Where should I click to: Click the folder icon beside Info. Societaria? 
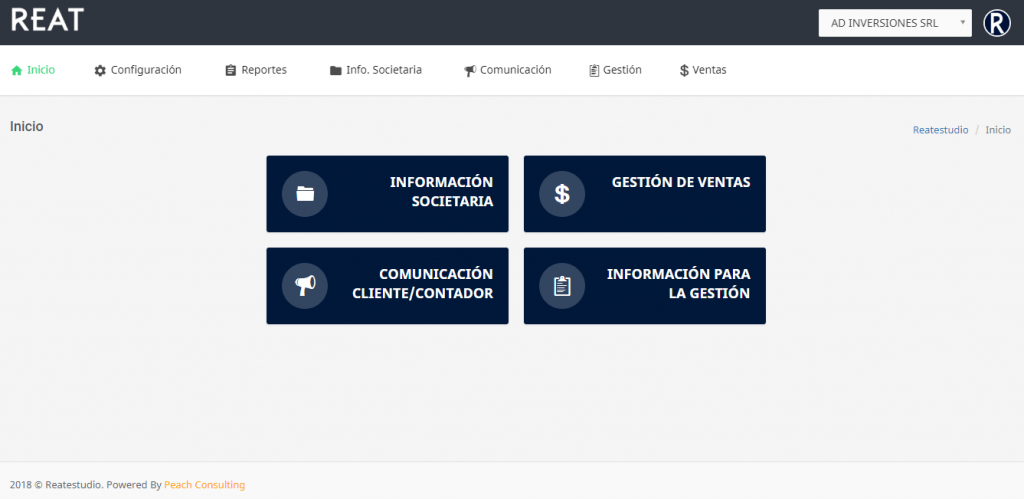click(336, 71)
